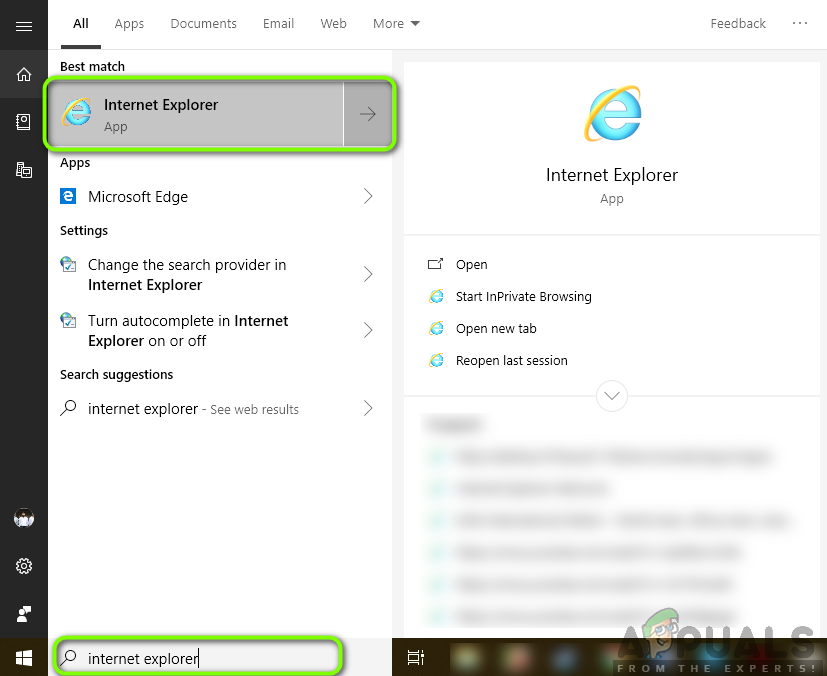This screenshot has height=676, width=827.
Task: Click the search magnifier in the search box
Action: pyautogui.click(x=69, y=658)
